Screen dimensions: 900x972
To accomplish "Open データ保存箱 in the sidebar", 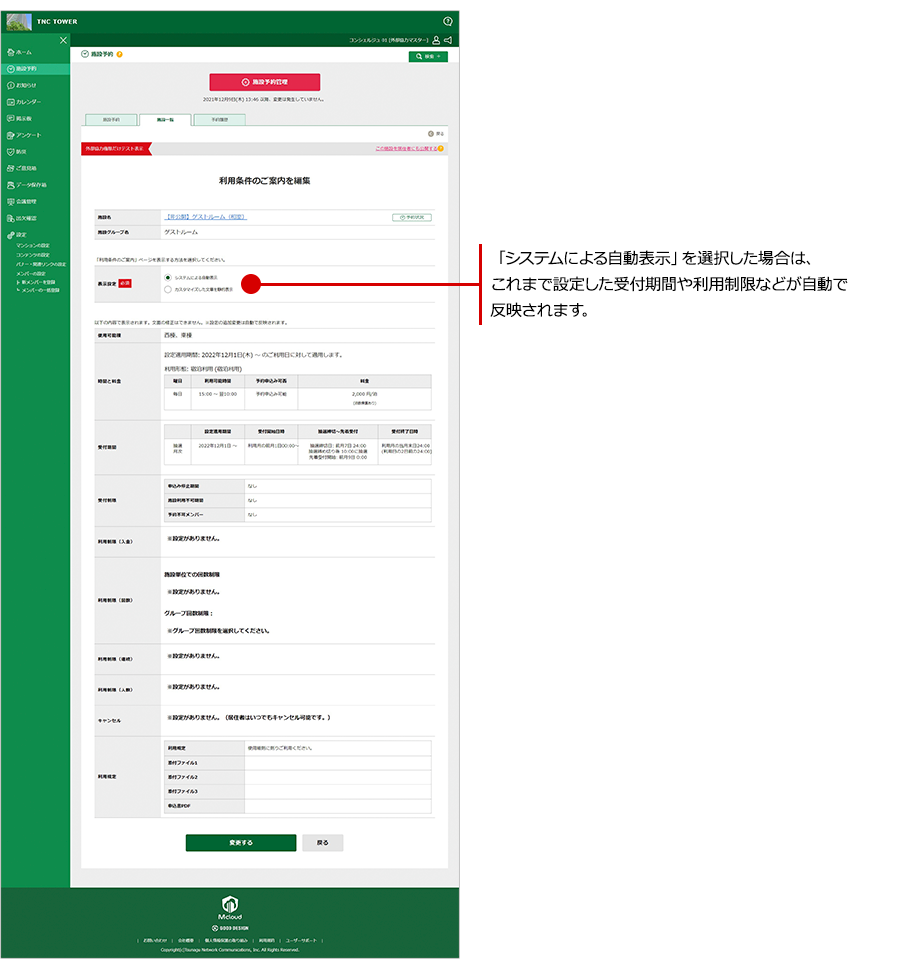I will point(30,185).
